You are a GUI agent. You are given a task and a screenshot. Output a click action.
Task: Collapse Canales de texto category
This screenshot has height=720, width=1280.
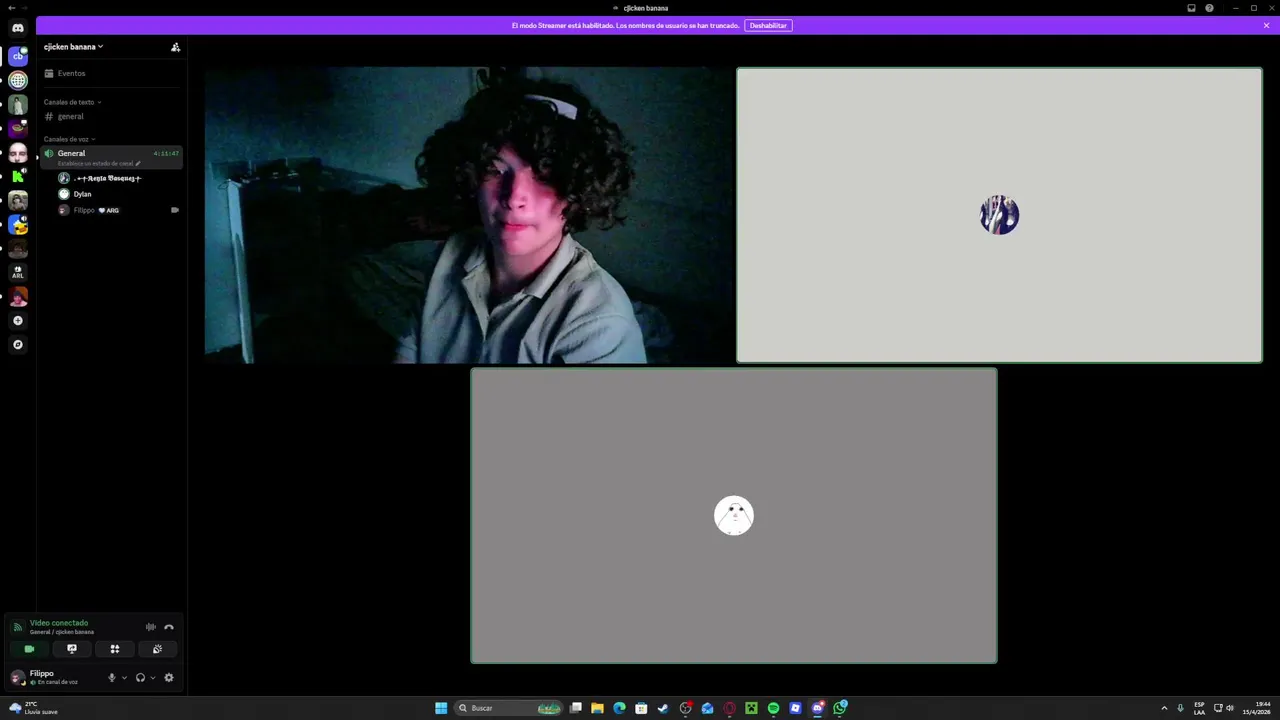72,102
